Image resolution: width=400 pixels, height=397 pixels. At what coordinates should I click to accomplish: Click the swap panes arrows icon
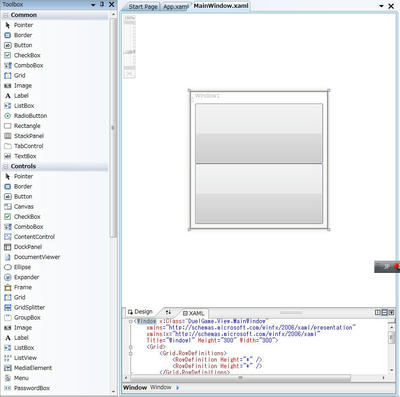tap(168, 312)
